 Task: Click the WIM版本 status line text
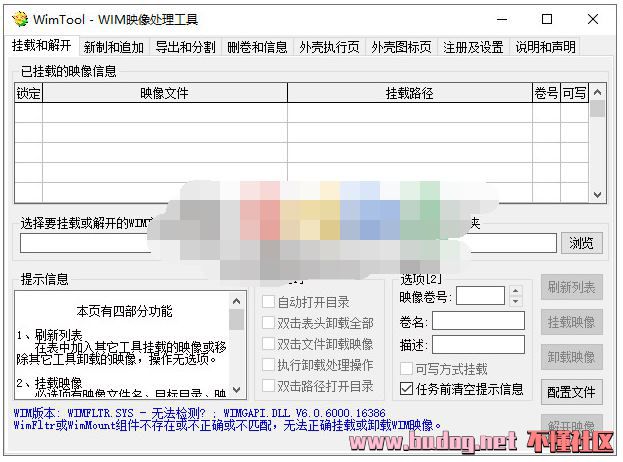(199, 413)
